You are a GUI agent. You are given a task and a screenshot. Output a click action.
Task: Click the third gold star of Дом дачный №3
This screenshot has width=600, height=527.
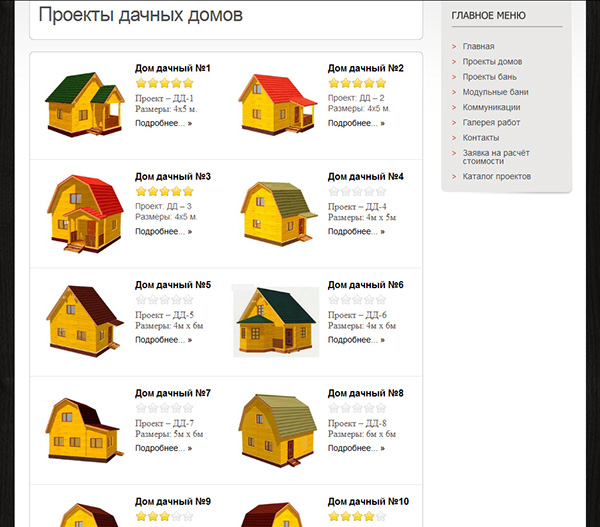[165, 191]
